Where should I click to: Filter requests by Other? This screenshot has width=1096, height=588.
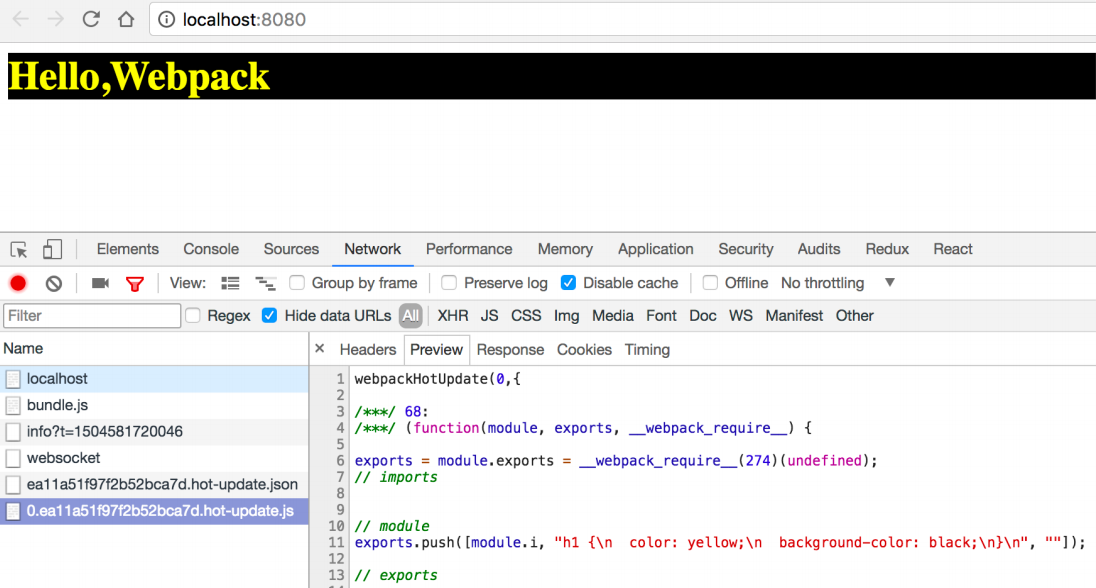pos(854,315)
